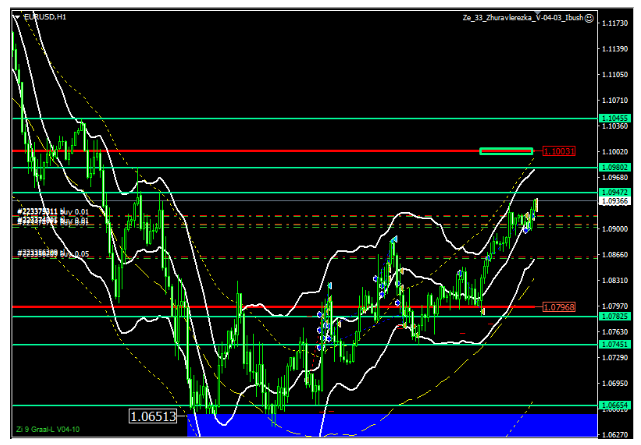641x445 pixels.
Task: Select the white boxed 1.06513 label
Action: [153, 416]
